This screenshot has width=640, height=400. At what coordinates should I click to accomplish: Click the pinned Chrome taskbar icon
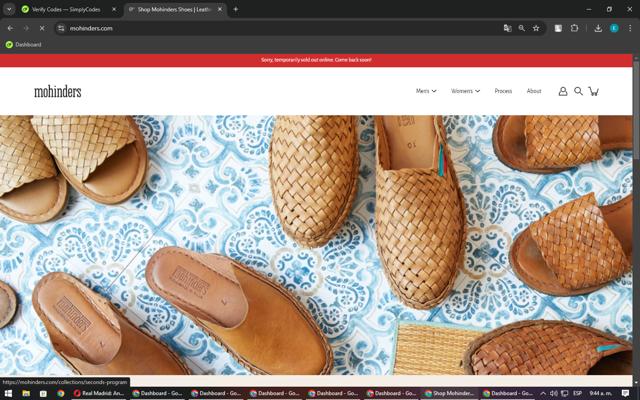[x=60, y=393]
